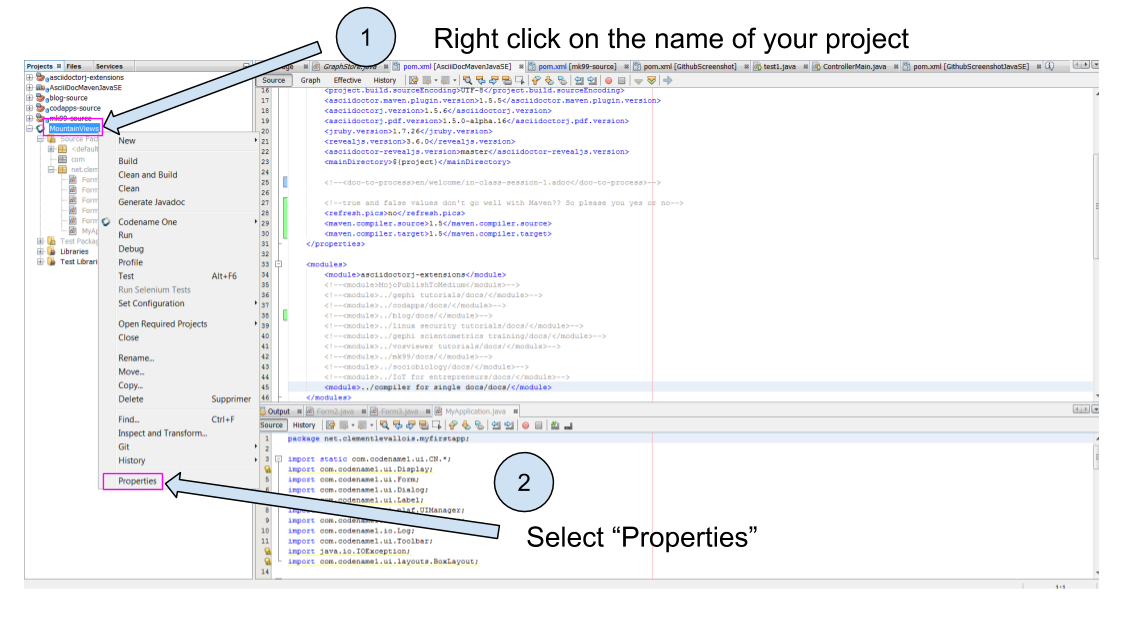Screen dimensions: 1123x638
Task: Click Shift Line Right icon in lower toolbar
Action: pos(508,425)
